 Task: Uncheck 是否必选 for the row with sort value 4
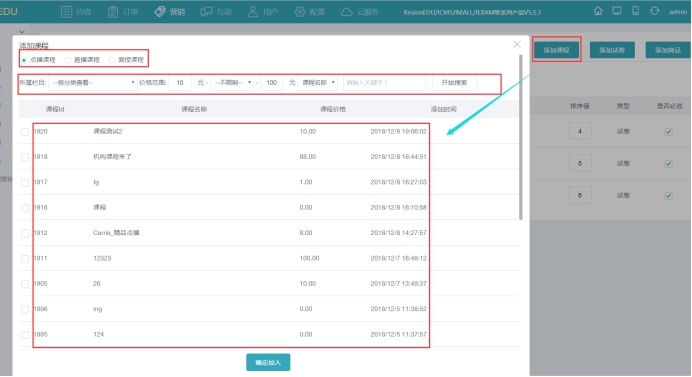[x=669, y=132]
